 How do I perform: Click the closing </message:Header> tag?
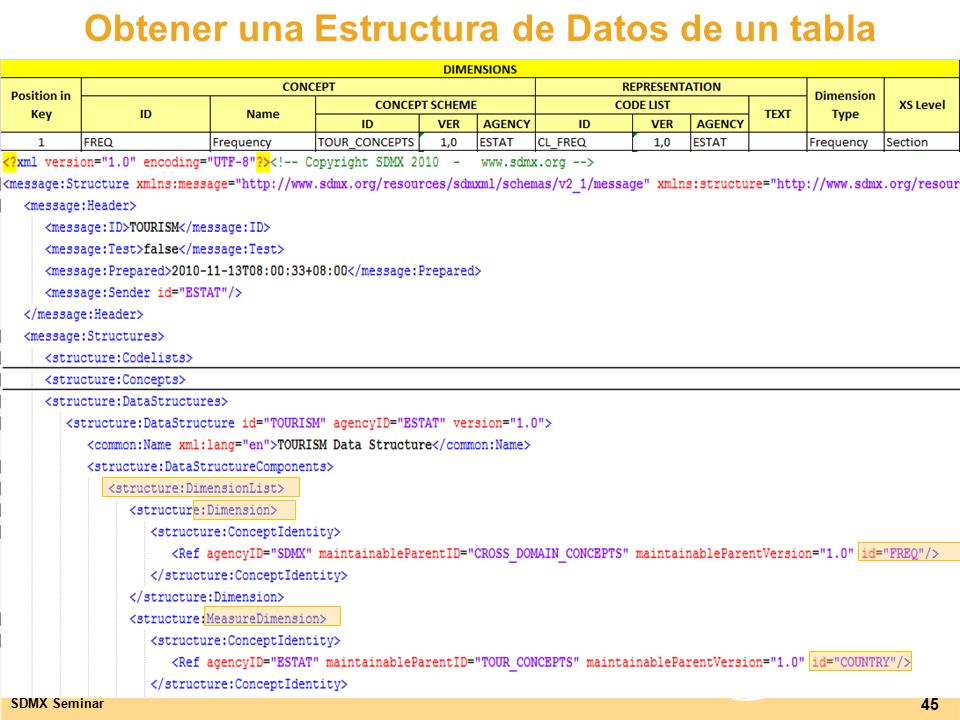pos(83,314)
